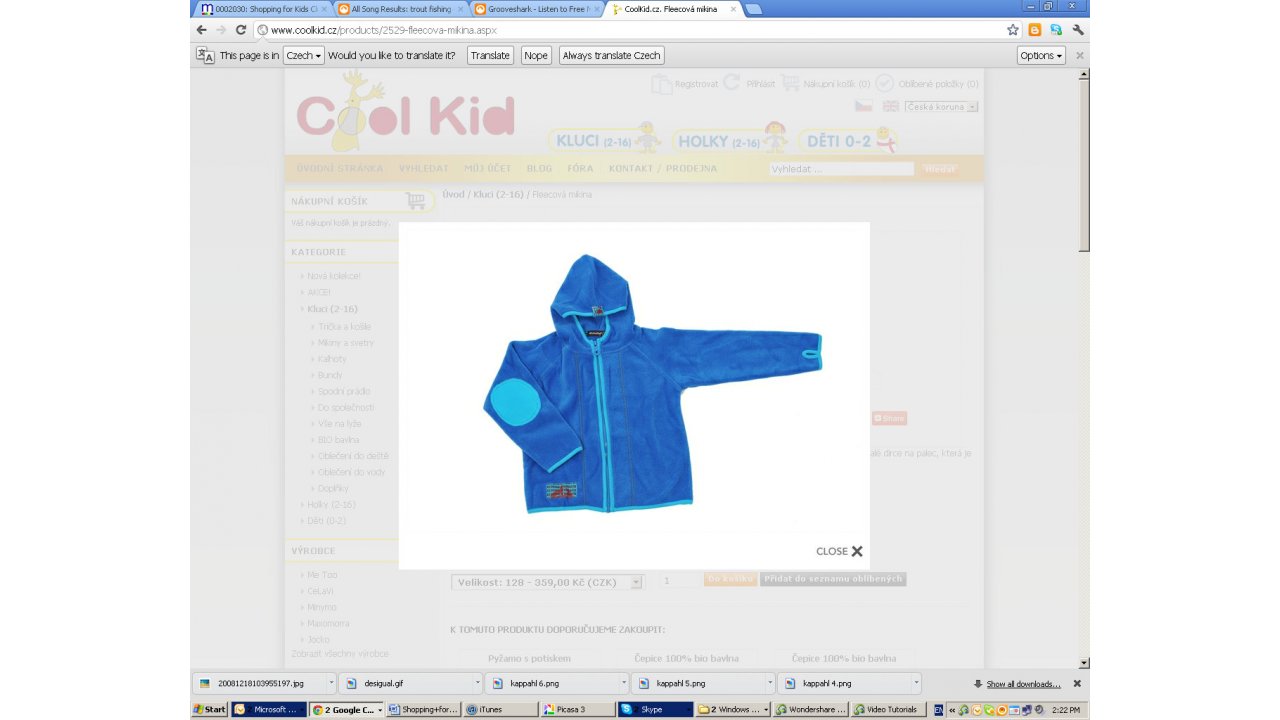Screen dimensions: 1280x720
Task: Click the Translate button
Action: click(490, 56)
